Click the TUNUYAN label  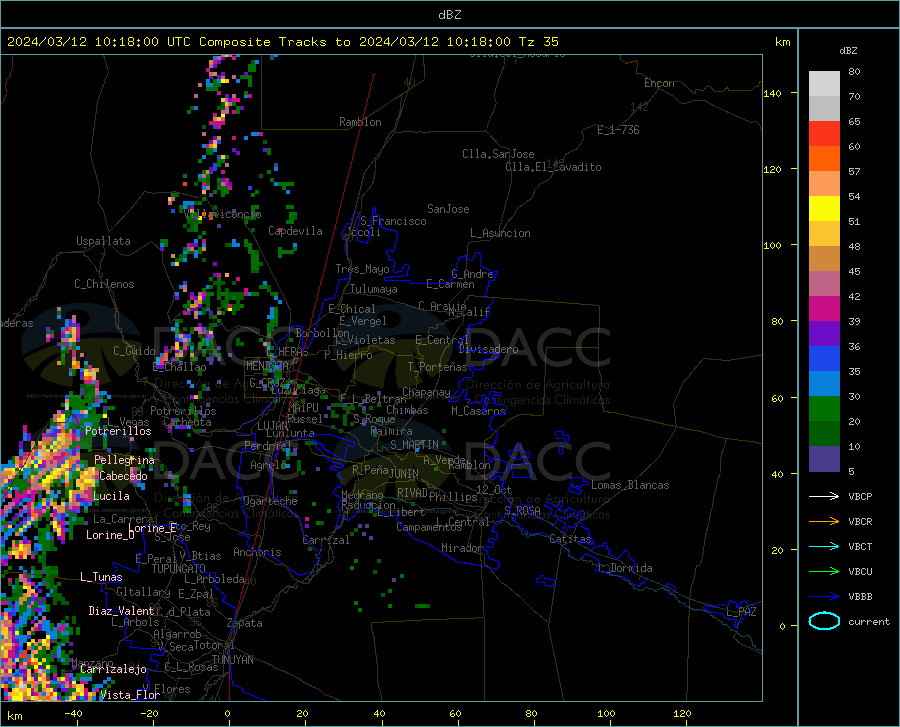pos(232,660)
